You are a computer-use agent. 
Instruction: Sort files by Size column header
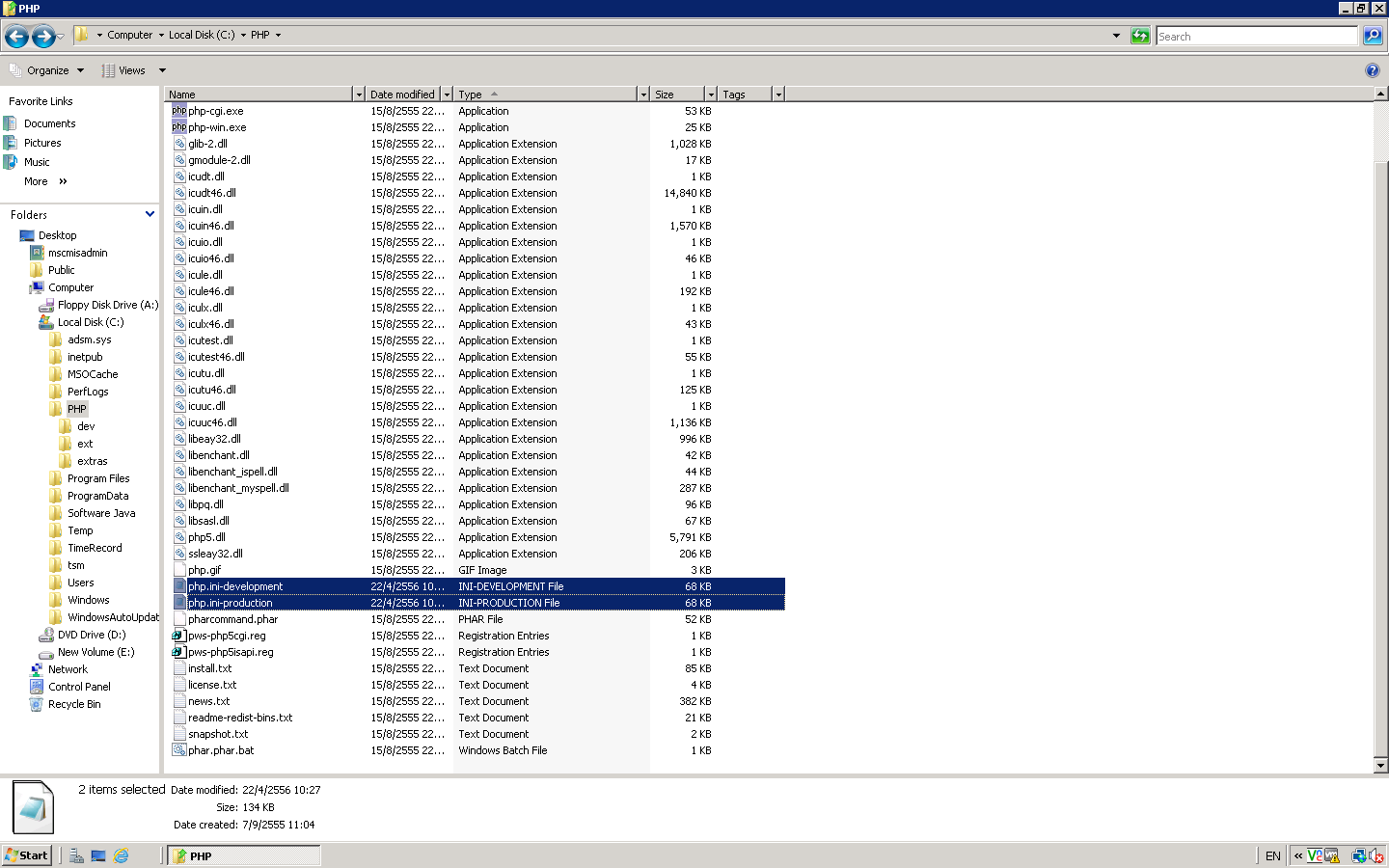[x=677, y=95]
